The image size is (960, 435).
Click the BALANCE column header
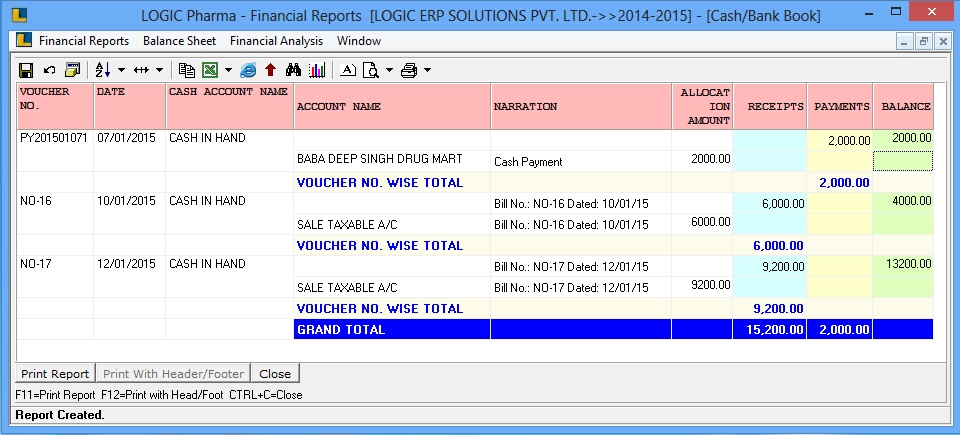tap(903, 107)
